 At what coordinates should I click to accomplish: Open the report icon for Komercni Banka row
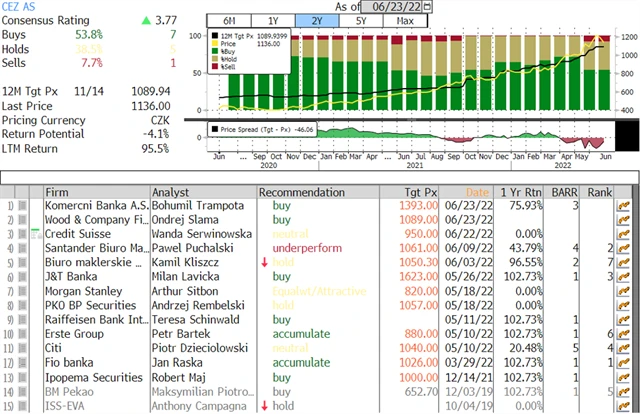point(626,205)
